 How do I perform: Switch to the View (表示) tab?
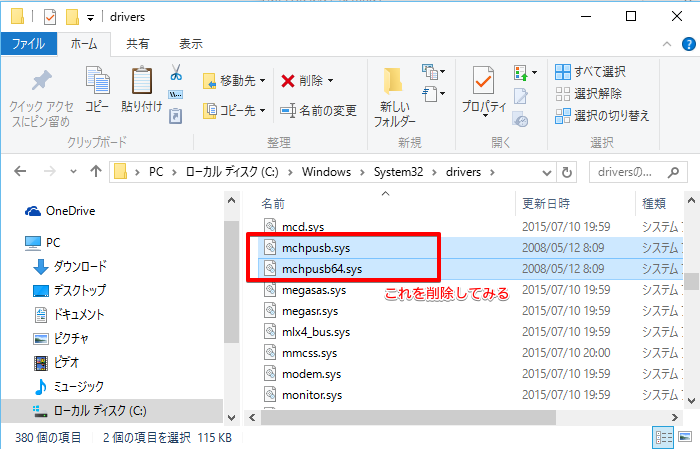pyautogui.click(x=191, y=44)
